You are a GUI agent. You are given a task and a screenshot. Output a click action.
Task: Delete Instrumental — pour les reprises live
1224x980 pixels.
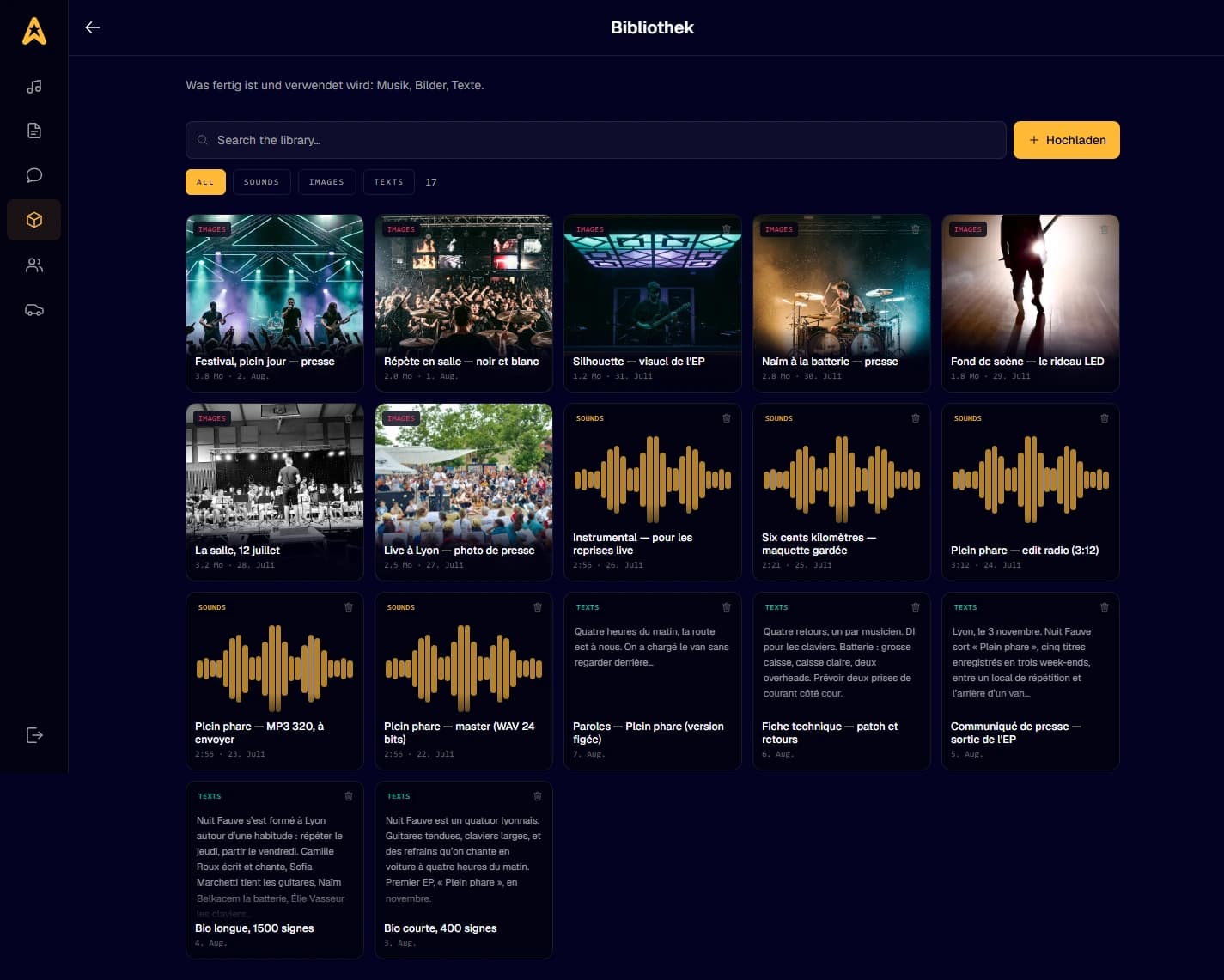(727, 418)
